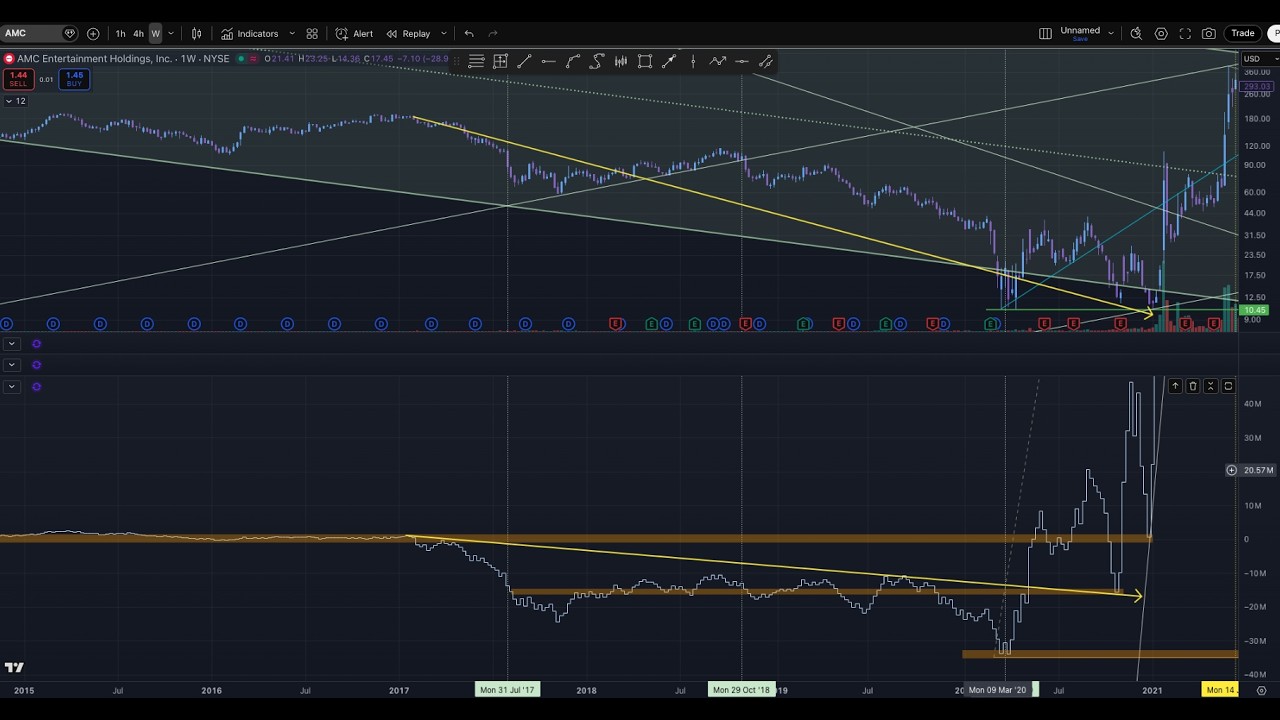Click the Mon 29 Oct '18 date marker
1280x720 pixels.
click(x=741, y=690)
